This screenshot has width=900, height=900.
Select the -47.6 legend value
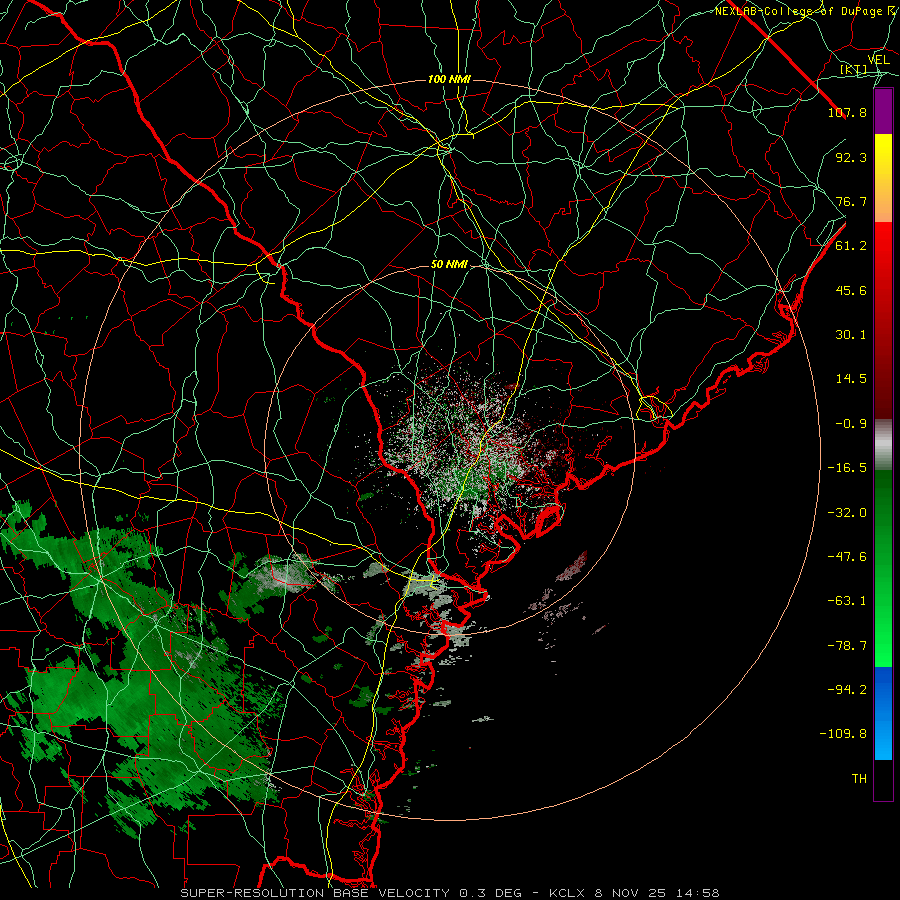point(847,557)
